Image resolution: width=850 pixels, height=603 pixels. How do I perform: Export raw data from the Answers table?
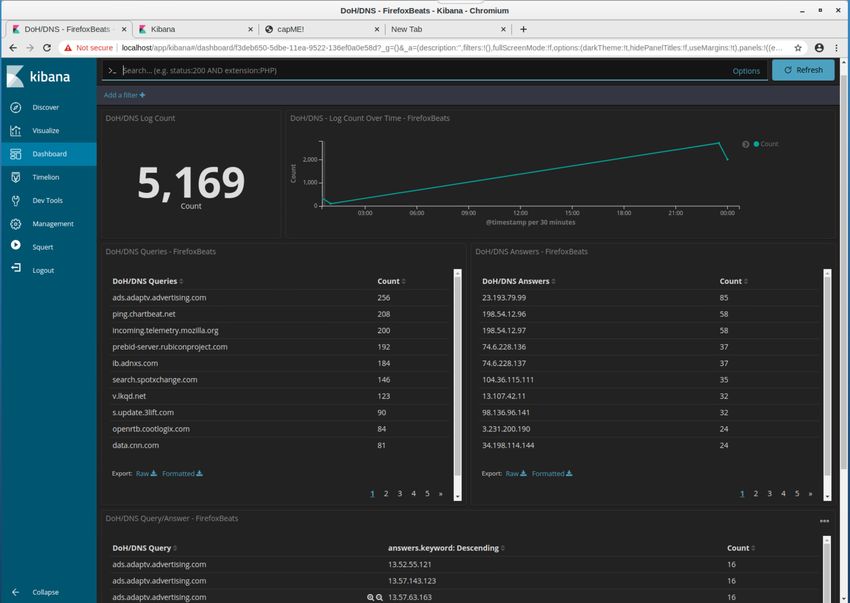[x=516, y=473]
